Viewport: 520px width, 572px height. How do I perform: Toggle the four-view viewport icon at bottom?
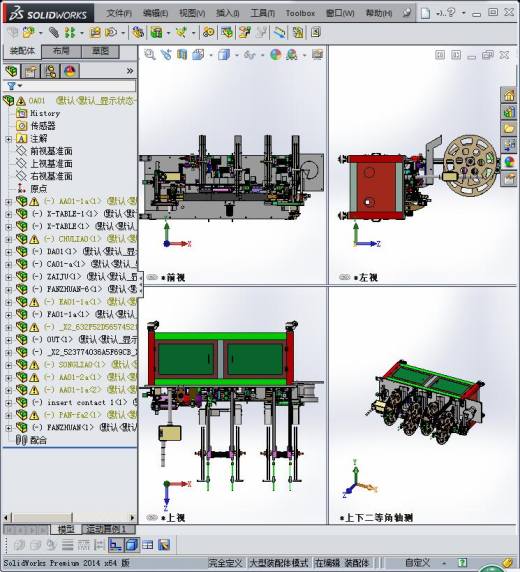click(148, 545)
